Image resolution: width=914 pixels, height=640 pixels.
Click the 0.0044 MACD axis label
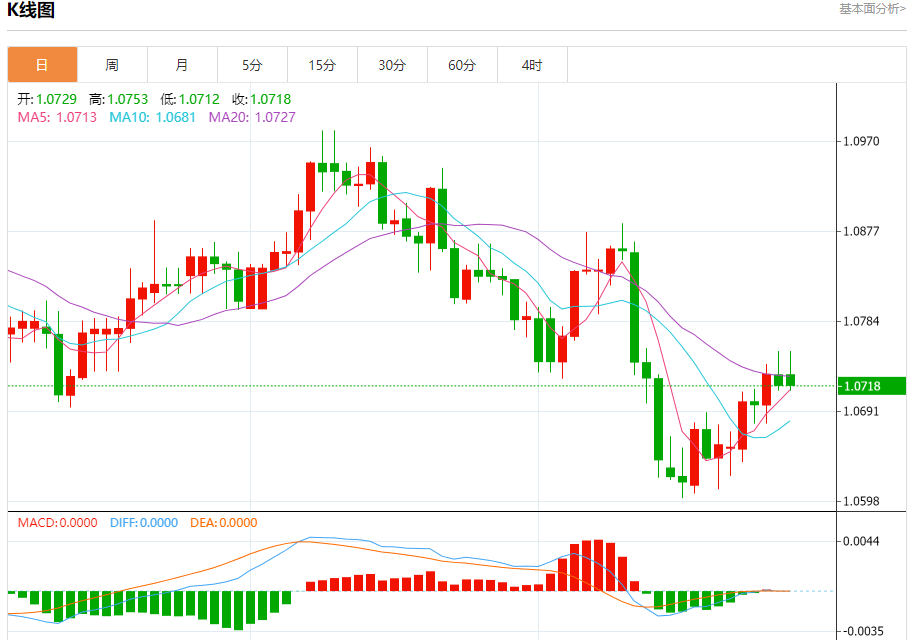point(862,541)
